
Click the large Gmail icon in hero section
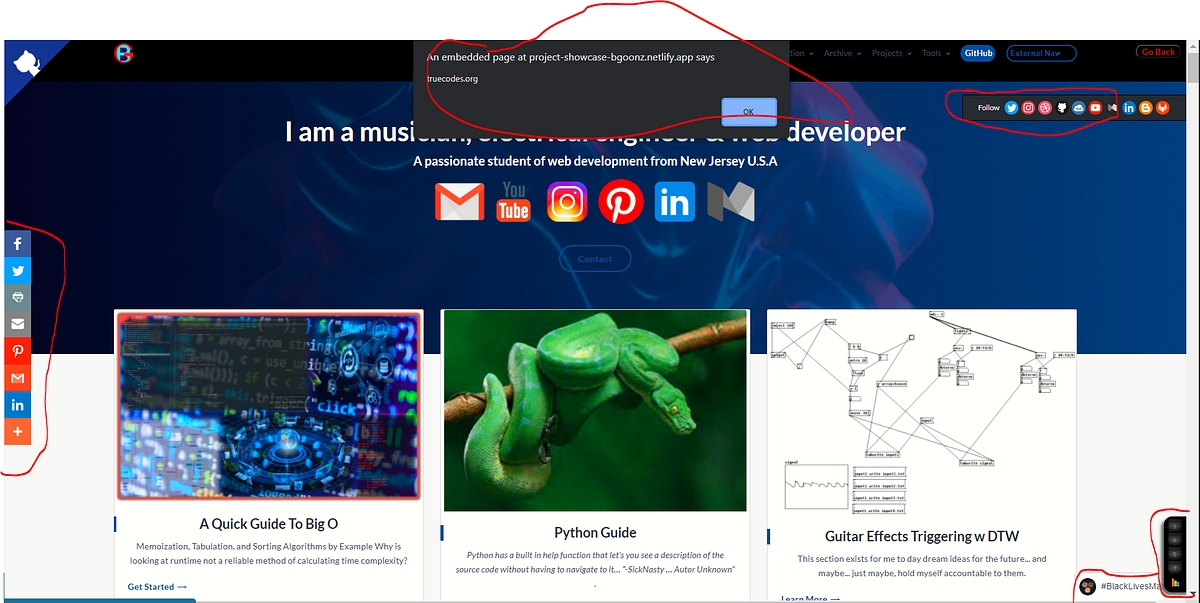pos(460,202)
